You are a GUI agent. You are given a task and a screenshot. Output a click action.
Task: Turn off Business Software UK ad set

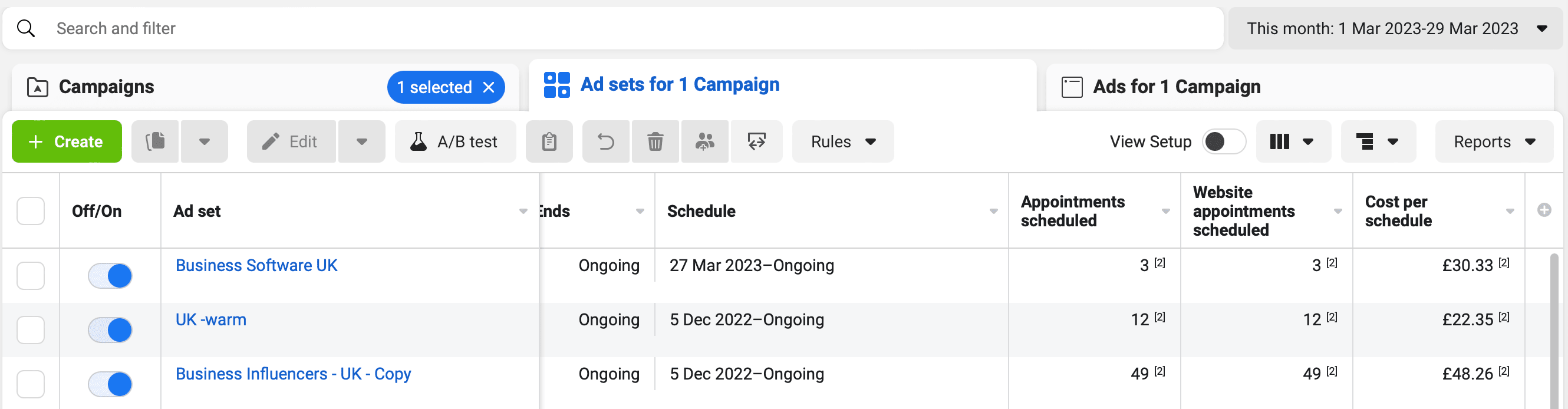[x=110, y=276]
